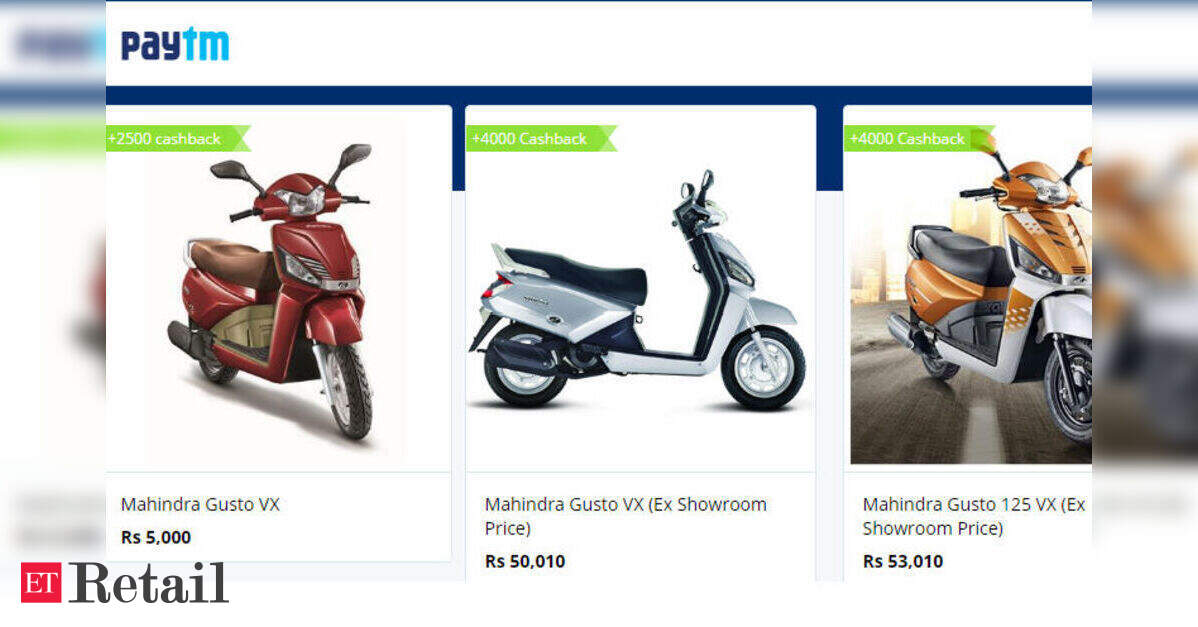The height and width of the screenshot is (627, 1198).
Task: Open the Mahindra Gusto 125 VX title link
Action: (x=973, y=515)
